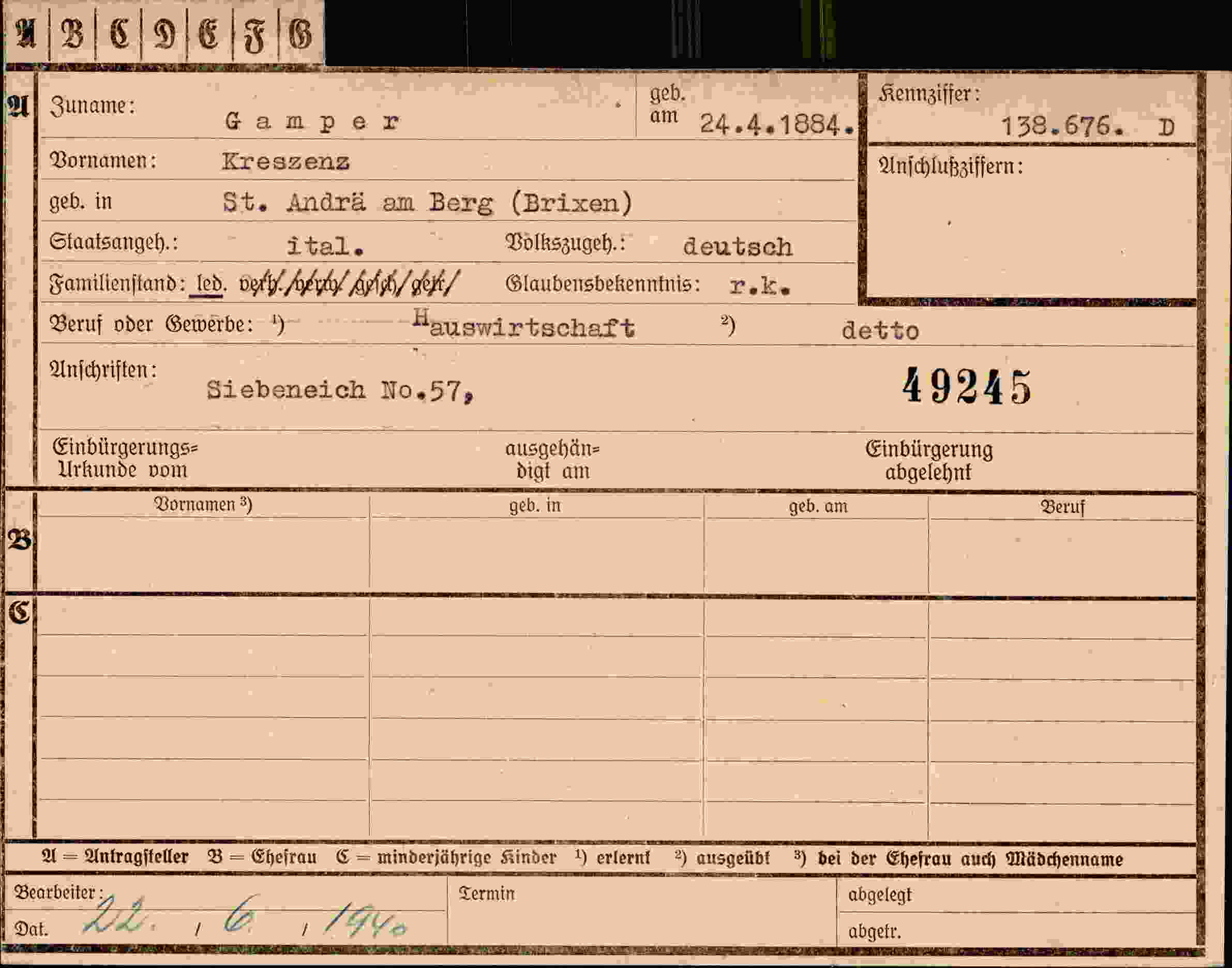The width and height of the screenshot is (1232, 968).
Task: Click the surname 'Gamper'
Action: click(312, 122)
